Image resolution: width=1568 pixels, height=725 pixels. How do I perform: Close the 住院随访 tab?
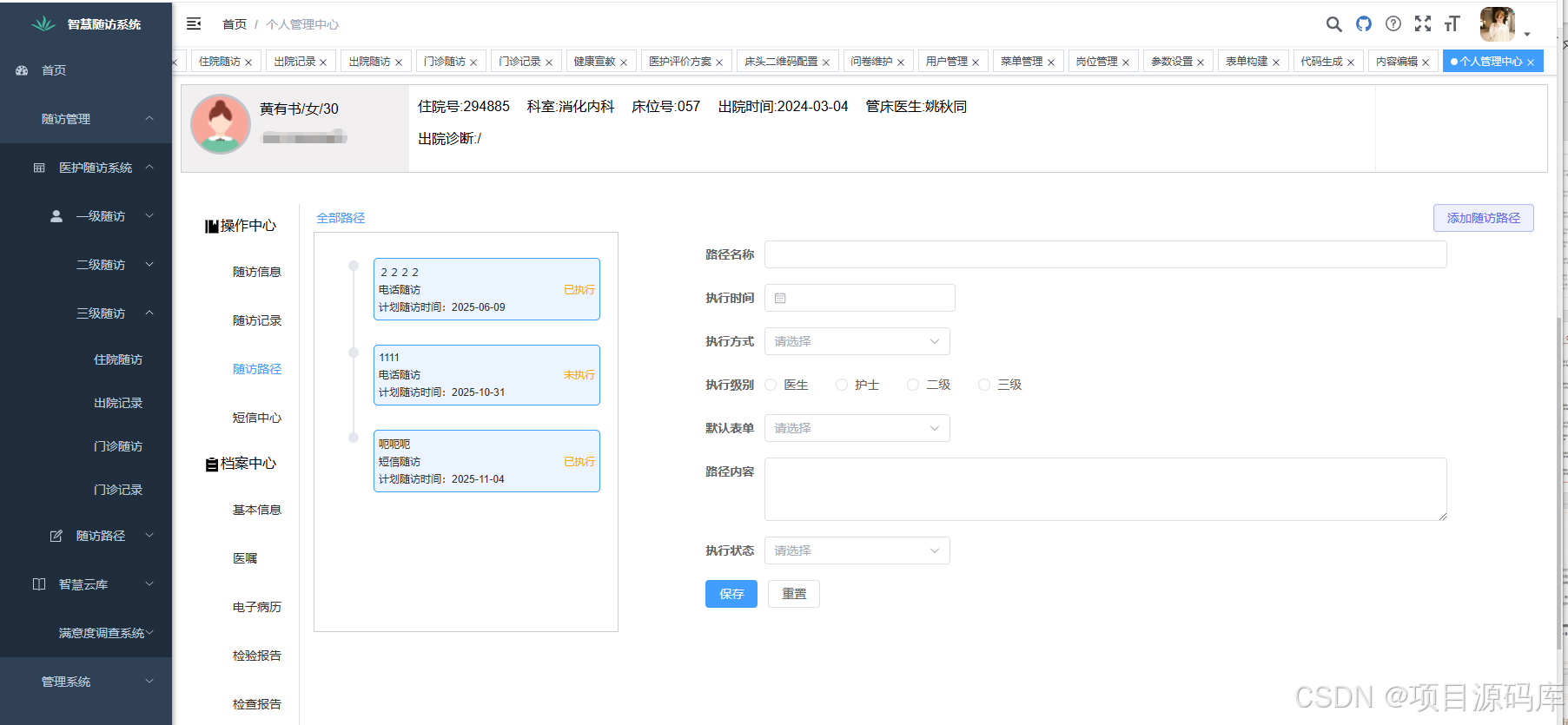248,63
